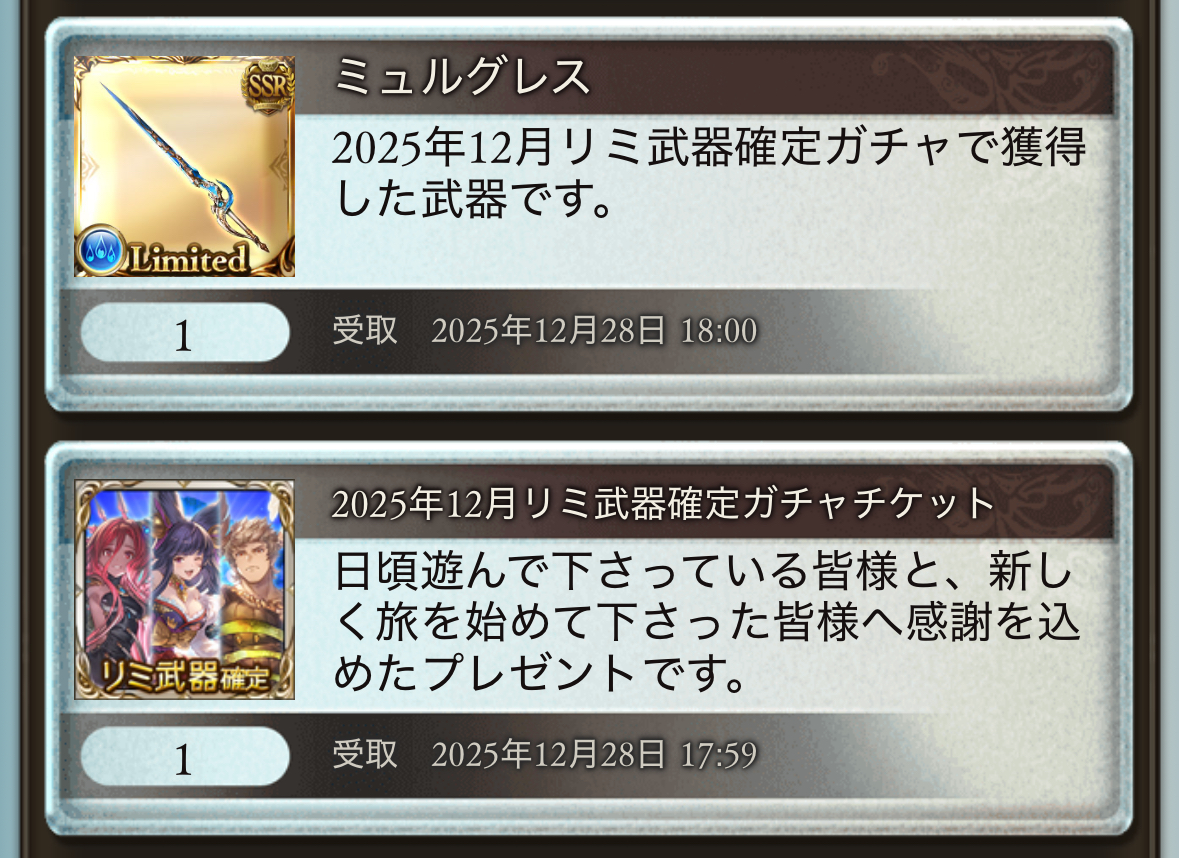
Task: Tap the リミ武器確定 gacha ticket thumbnail
Action: pos(184,590)
